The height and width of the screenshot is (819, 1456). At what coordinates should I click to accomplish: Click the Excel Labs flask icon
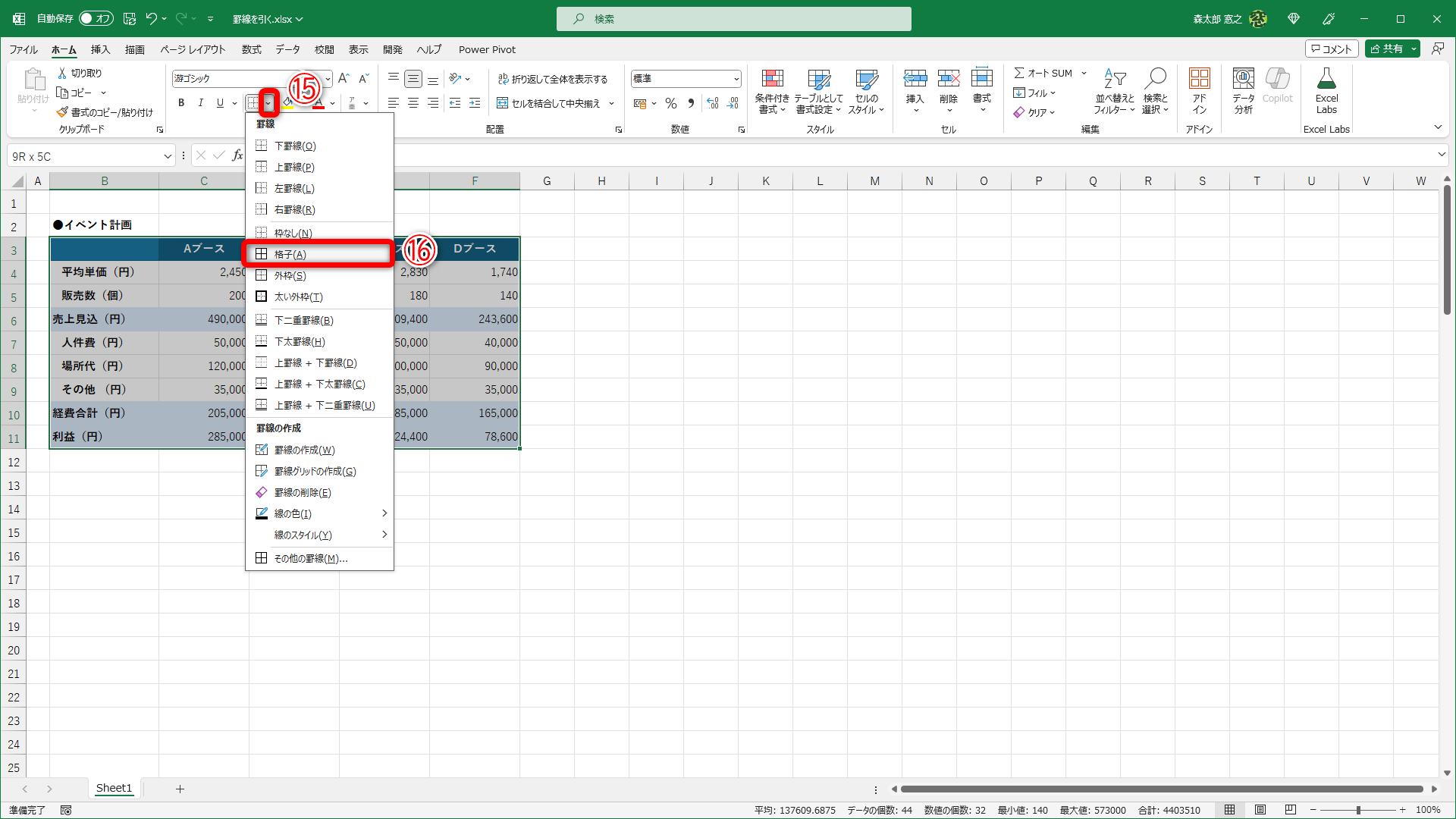pos(1326,79)
